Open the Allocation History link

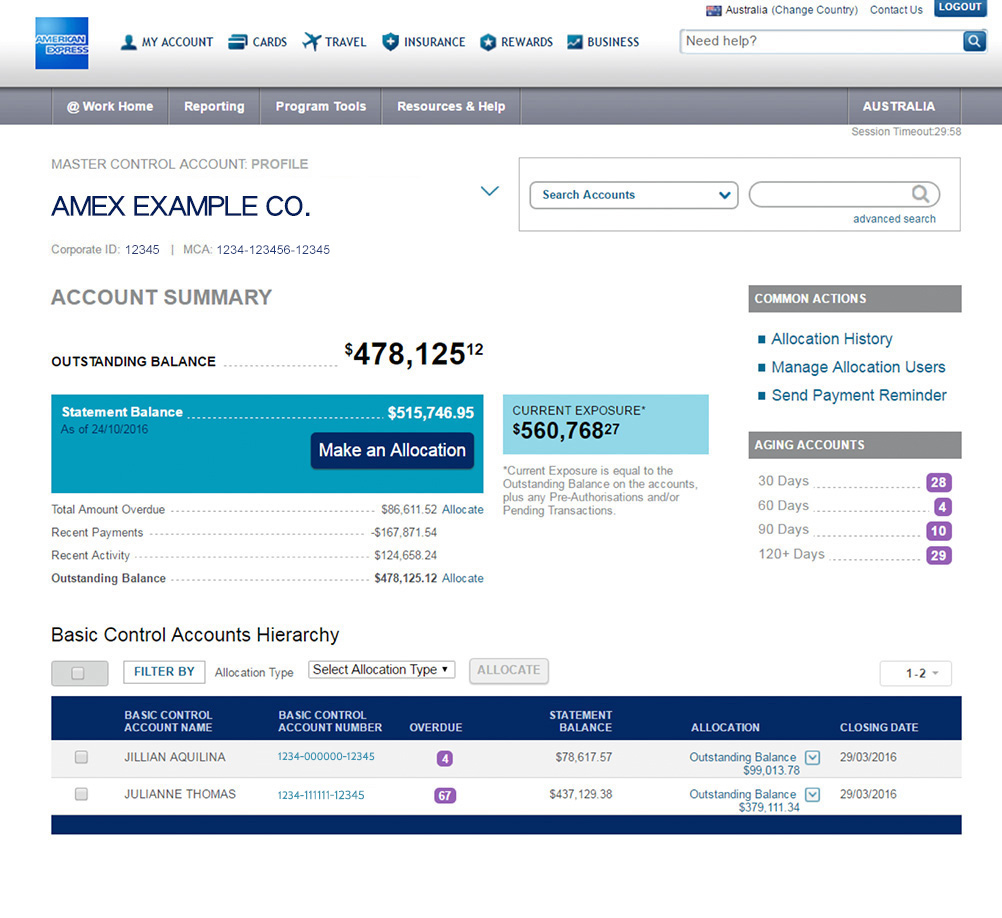(831, 339)
